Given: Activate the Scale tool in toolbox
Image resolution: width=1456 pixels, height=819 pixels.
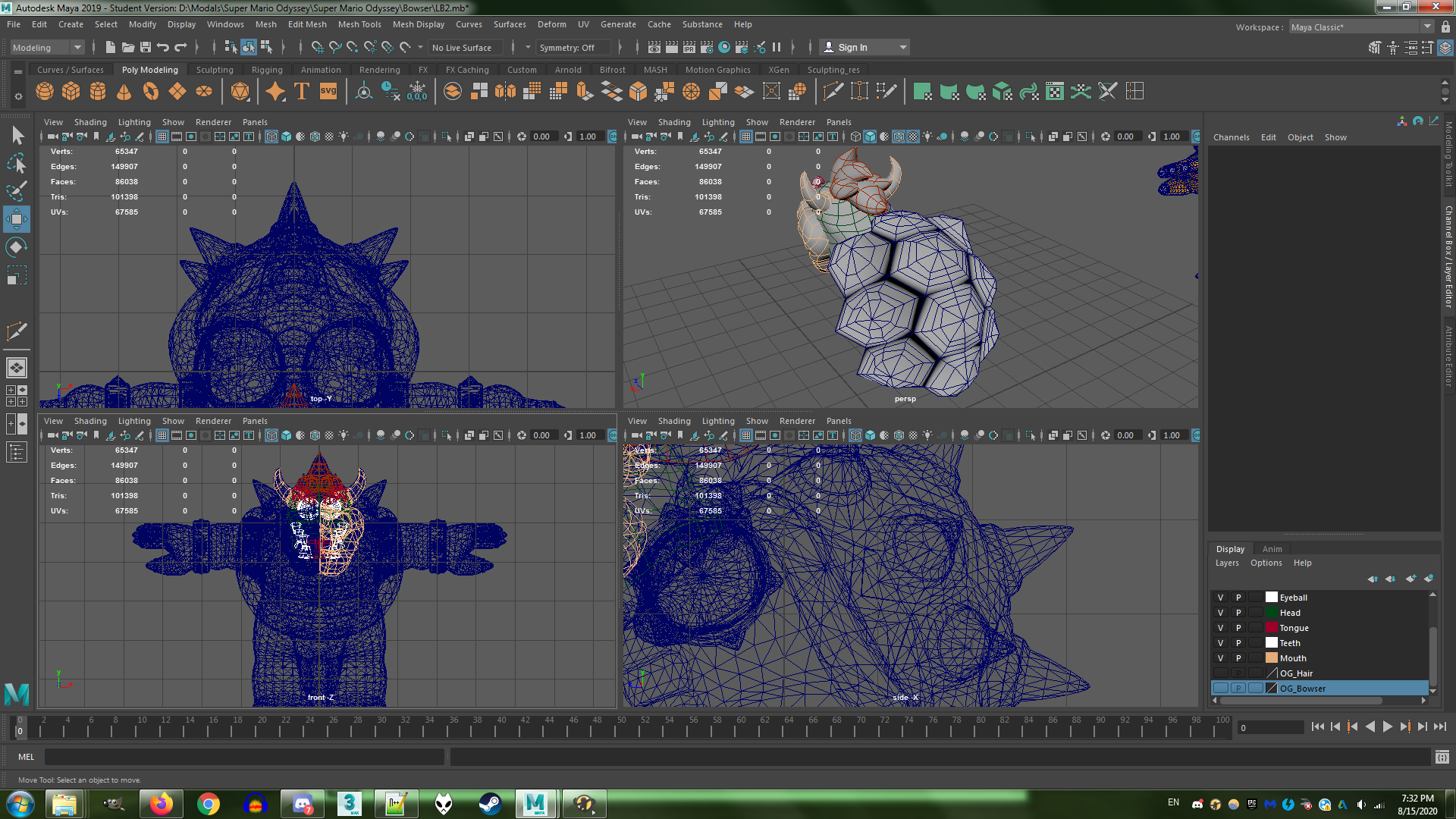Looking at the screenshot, I should click(17, 275).
